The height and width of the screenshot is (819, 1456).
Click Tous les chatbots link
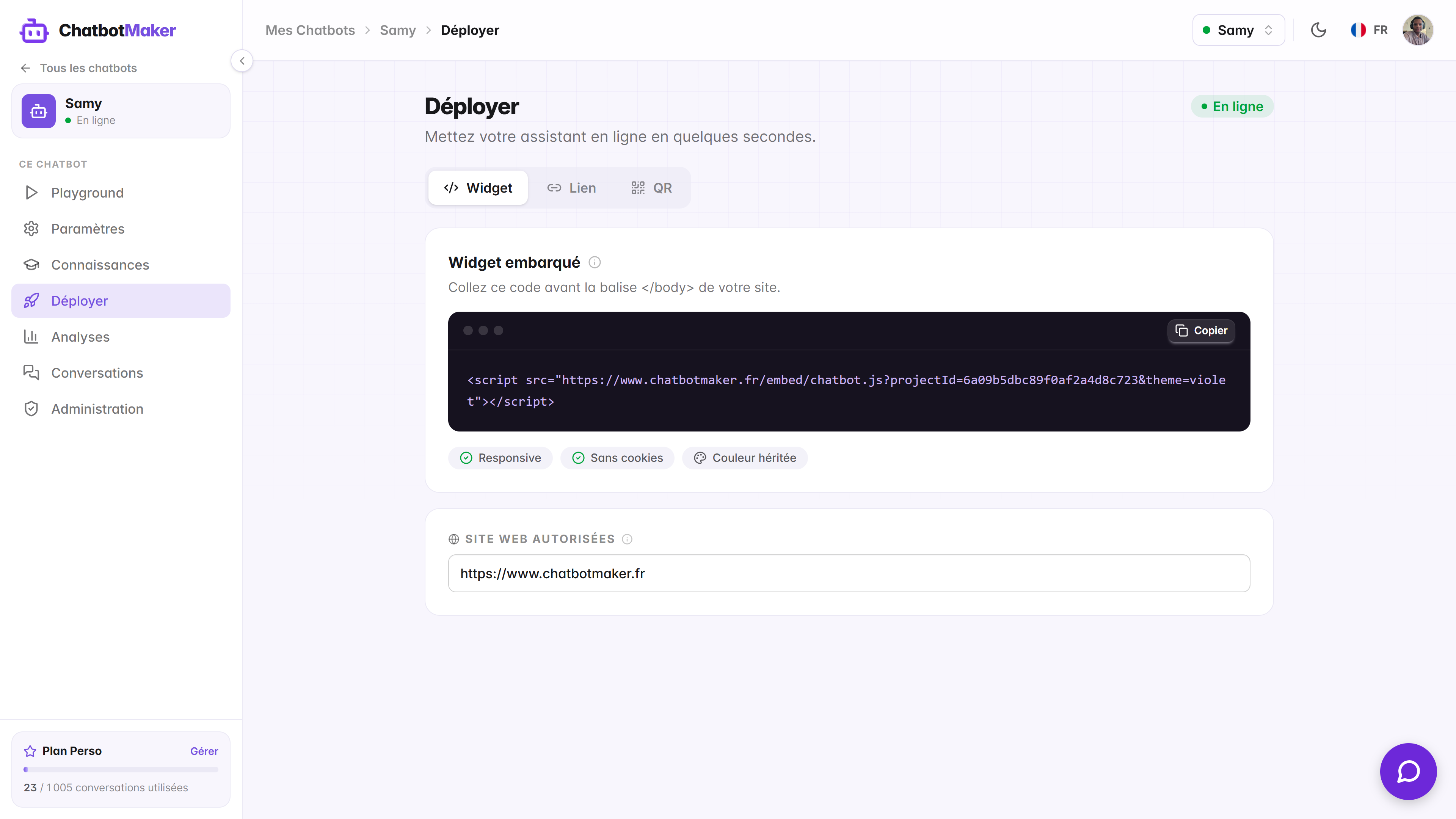coord(88,68)
